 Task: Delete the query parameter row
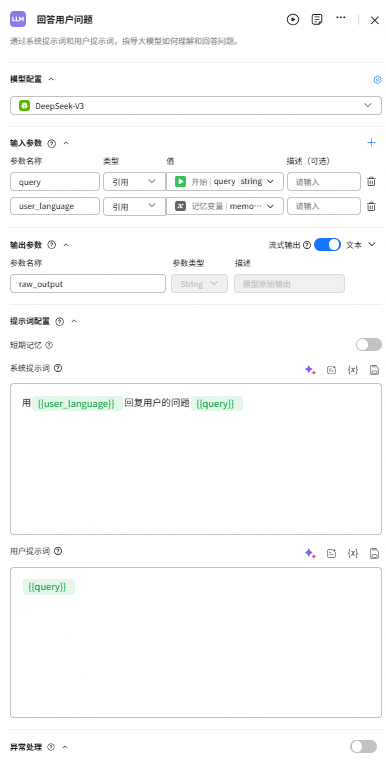371,182
